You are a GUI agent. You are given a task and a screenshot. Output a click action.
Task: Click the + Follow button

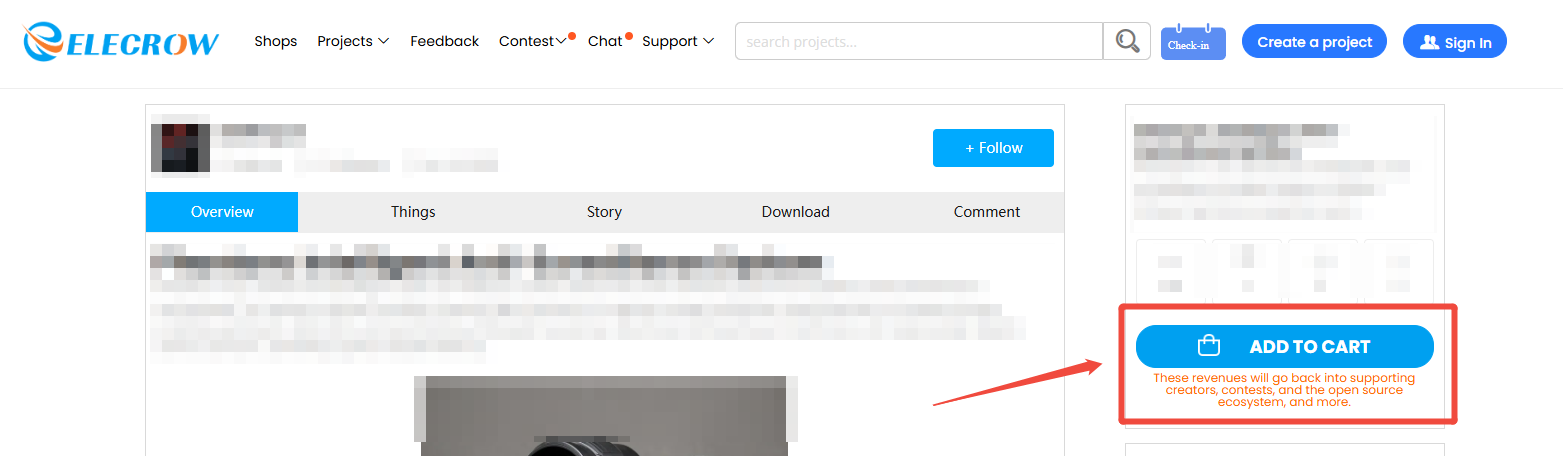click(993, 148)
